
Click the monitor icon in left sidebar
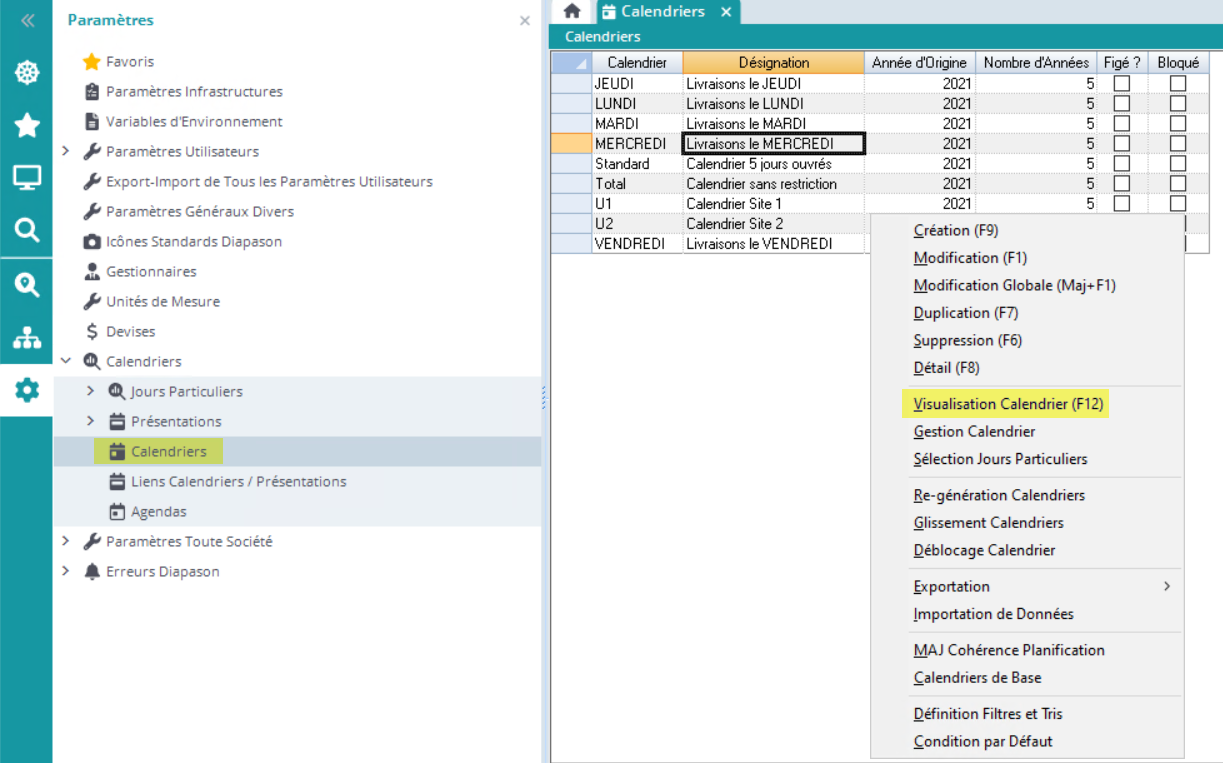(26, 178)
